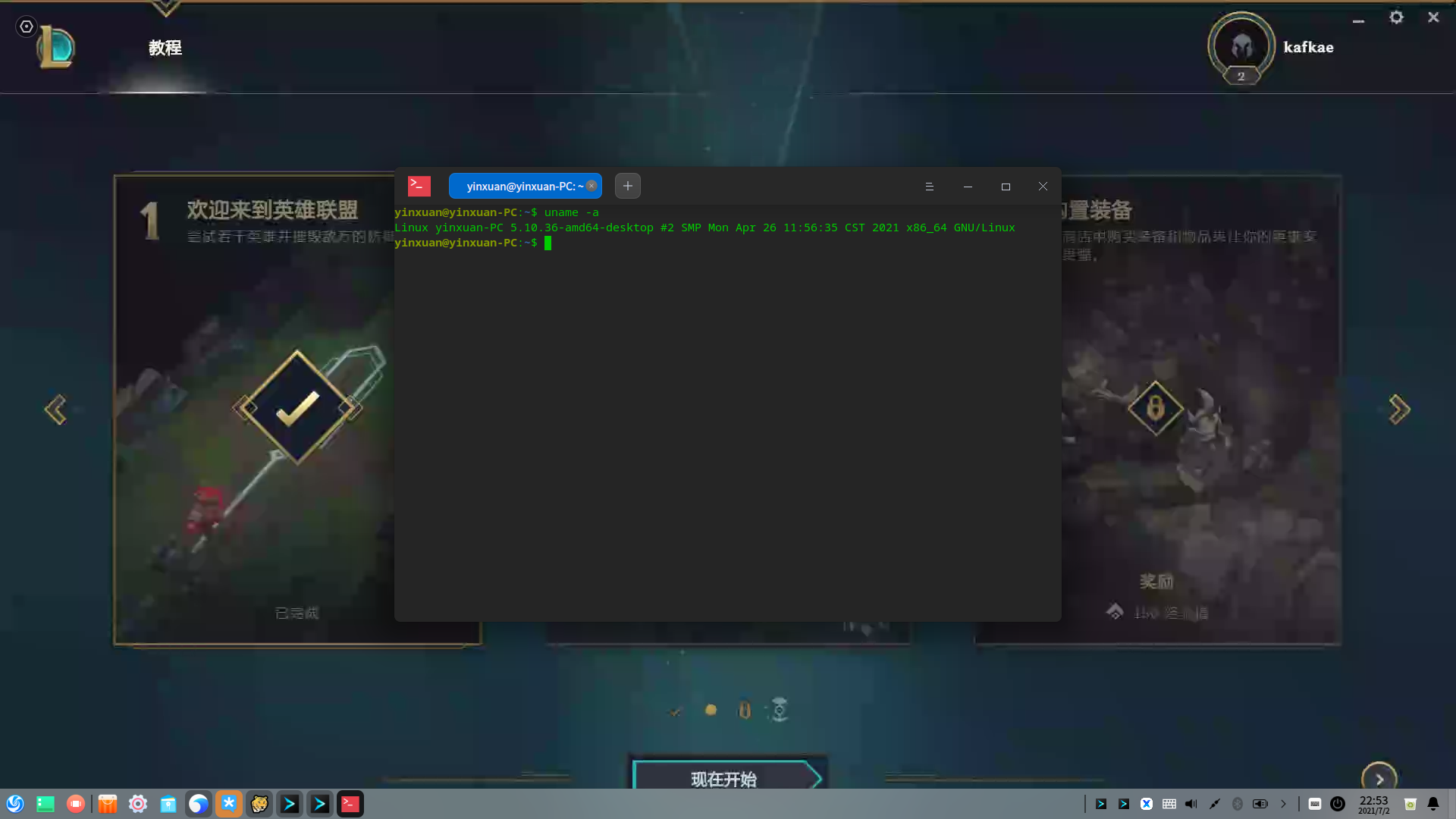Select the gold dot page indicator
Viewport: 1456px width, 819px height.
click(711, 711)
